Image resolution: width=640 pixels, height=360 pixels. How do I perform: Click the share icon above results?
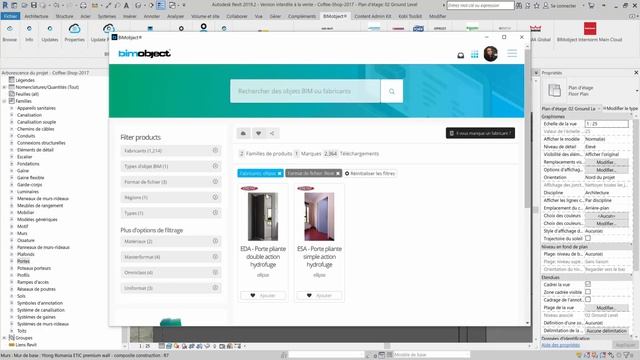(272, 133)
